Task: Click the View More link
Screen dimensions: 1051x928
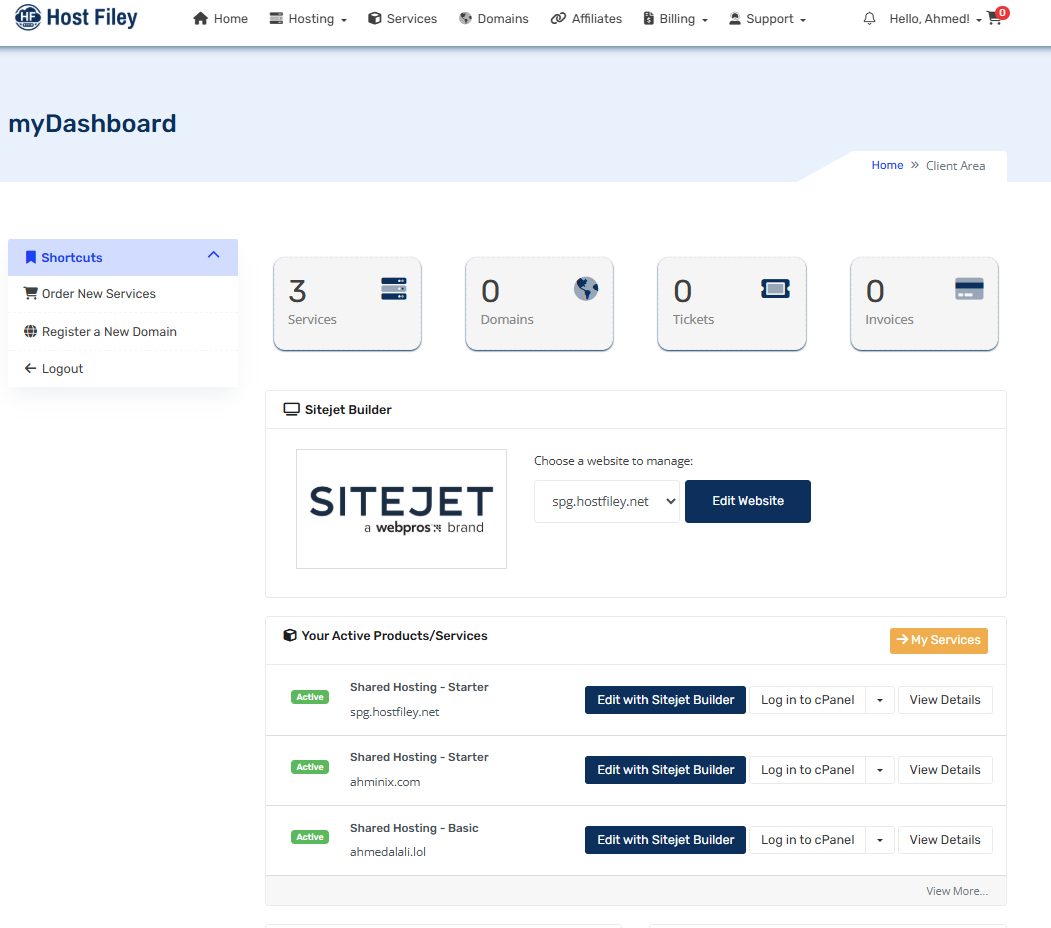Action: point(956,891)
